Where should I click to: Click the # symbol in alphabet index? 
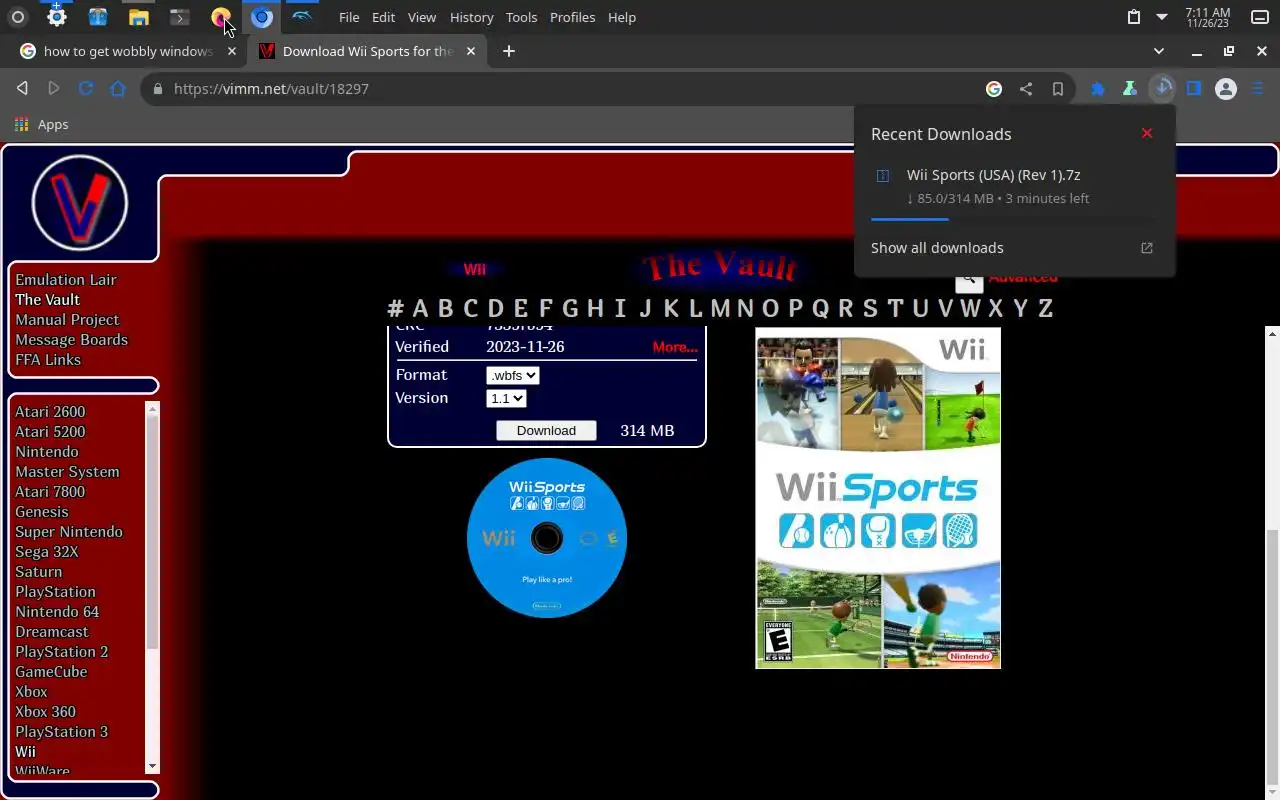point(396,308)
